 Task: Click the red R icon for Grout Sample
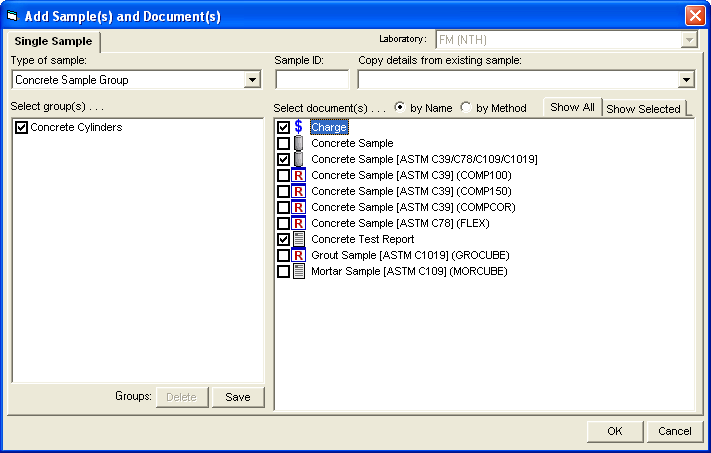[298, 255]
